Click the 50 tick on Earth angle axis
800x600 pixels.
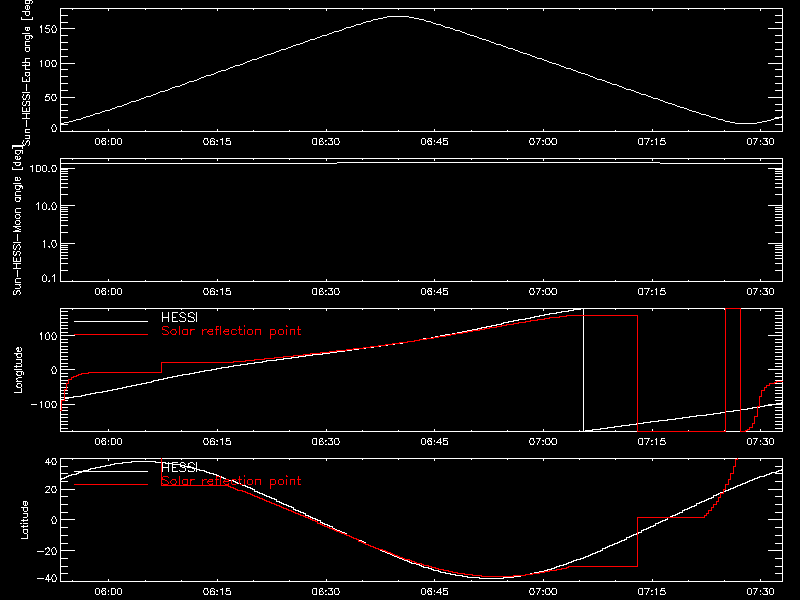point(51,97)
